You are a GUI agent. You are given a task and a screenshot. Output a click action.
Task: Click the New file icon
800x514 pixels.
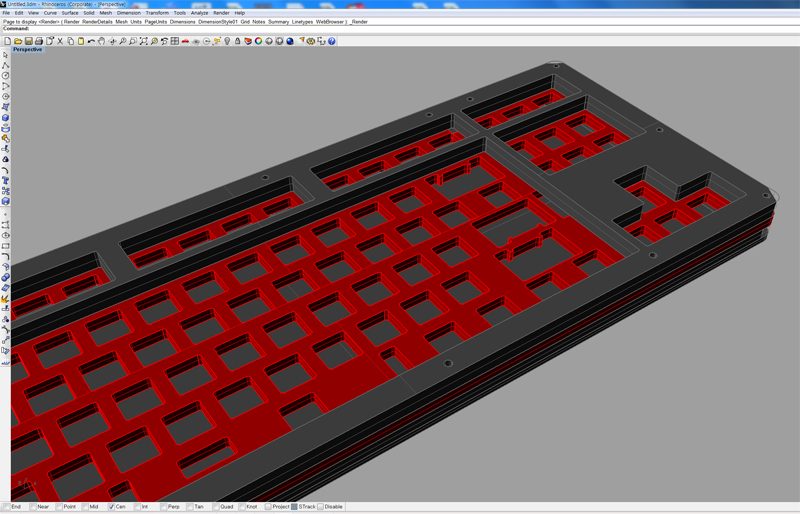pos(7,41)
